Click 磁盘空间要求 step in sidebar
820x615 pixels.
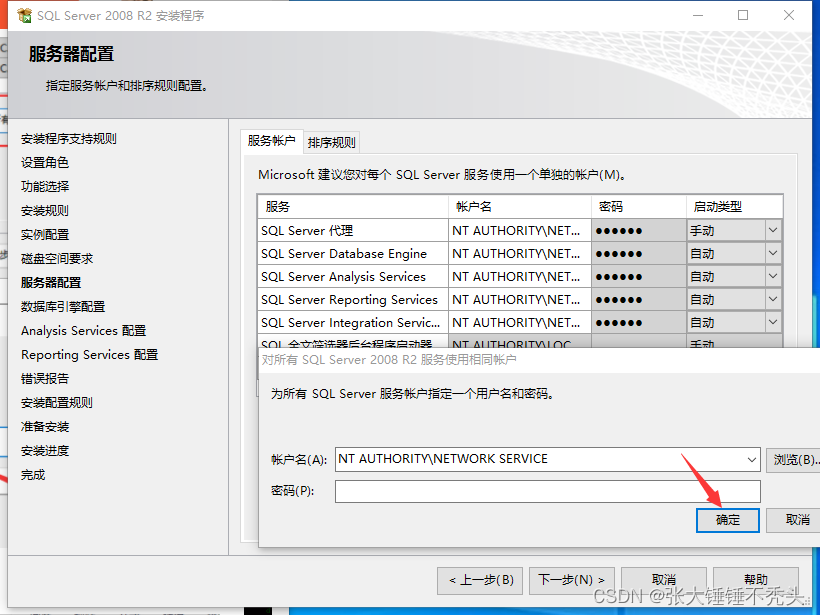[57, 258]
